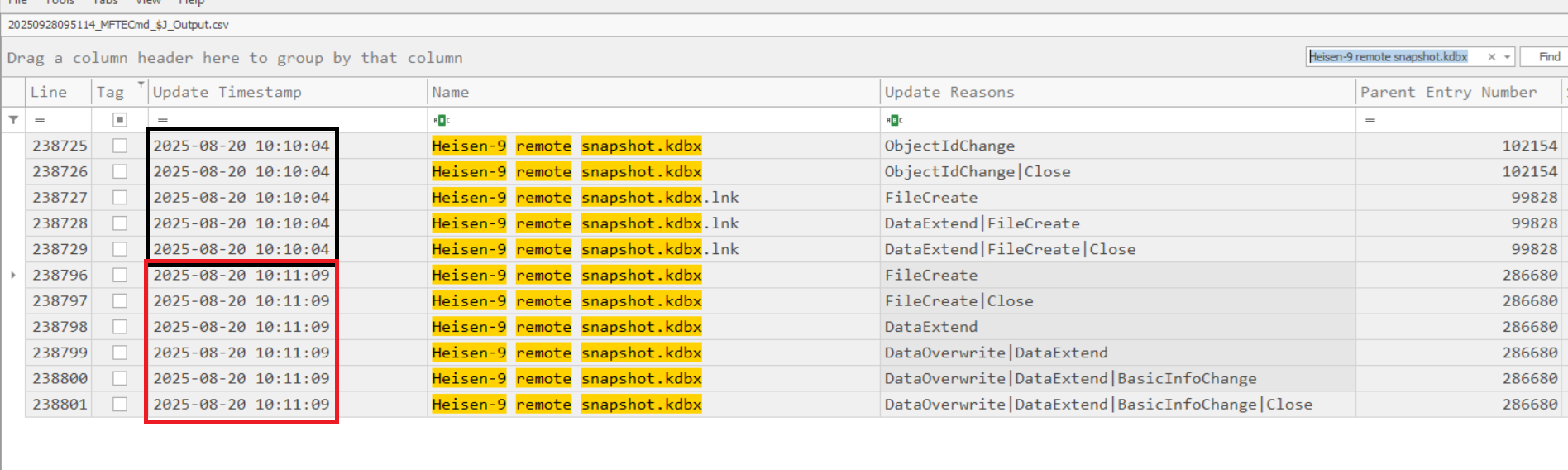Sort by the Update Reasons column header
Screen dimensions: 1568x470
pos(949,92)
